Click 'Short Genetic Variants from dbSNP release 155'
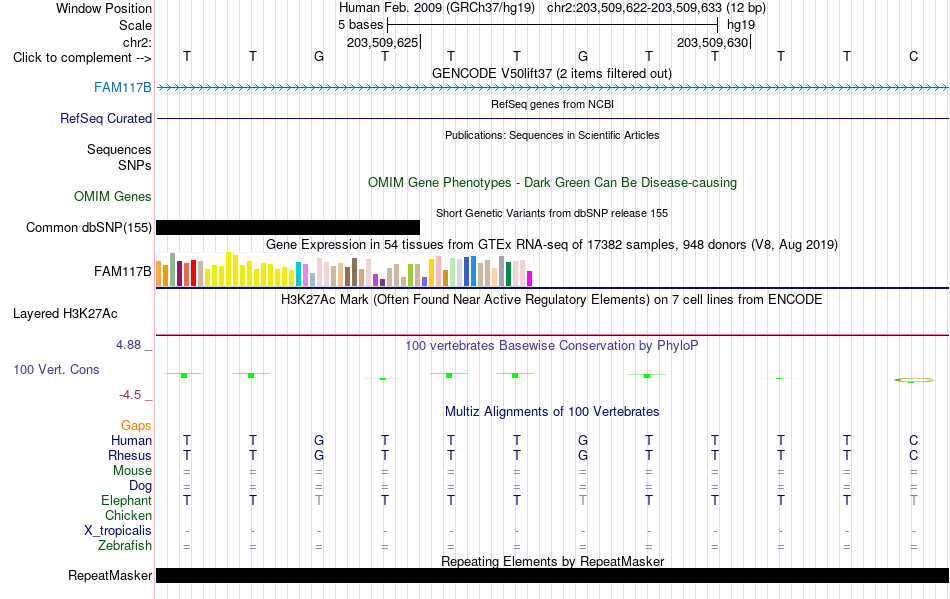950x599 pixels. pos(552,213)
